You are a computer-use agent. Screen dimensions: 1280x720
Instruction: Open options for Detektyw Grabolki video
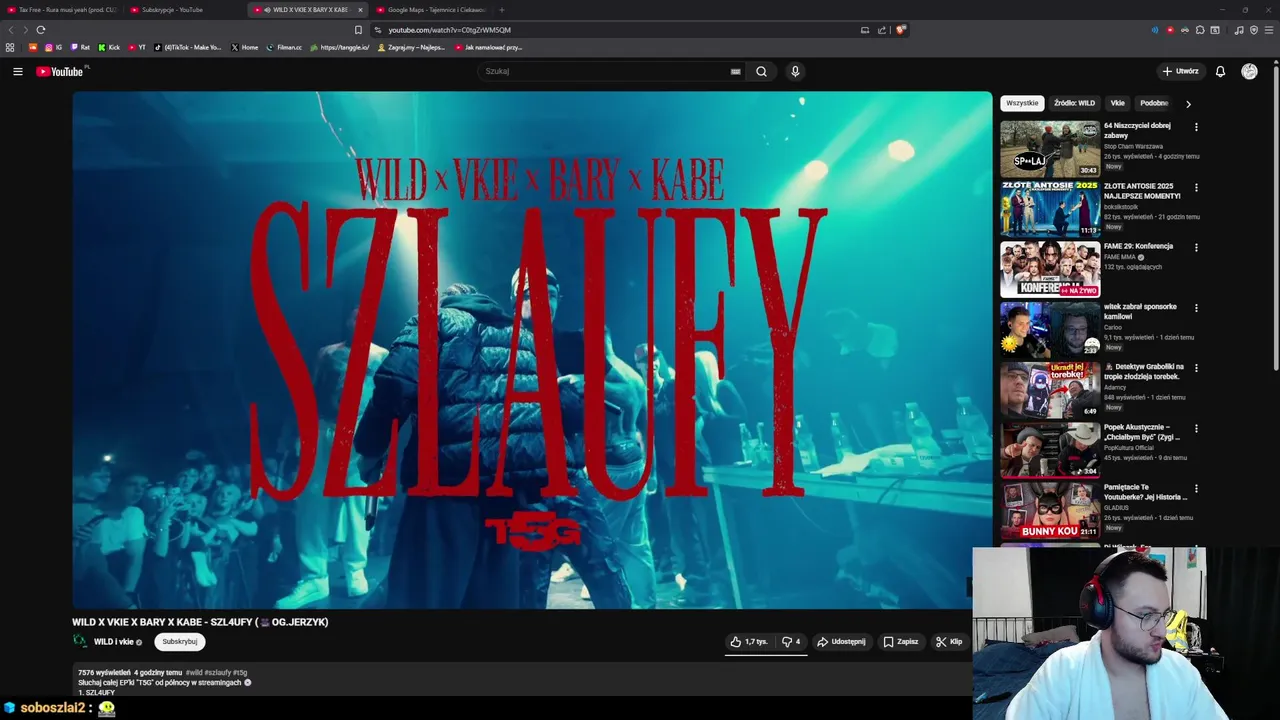pos(1196,368)
